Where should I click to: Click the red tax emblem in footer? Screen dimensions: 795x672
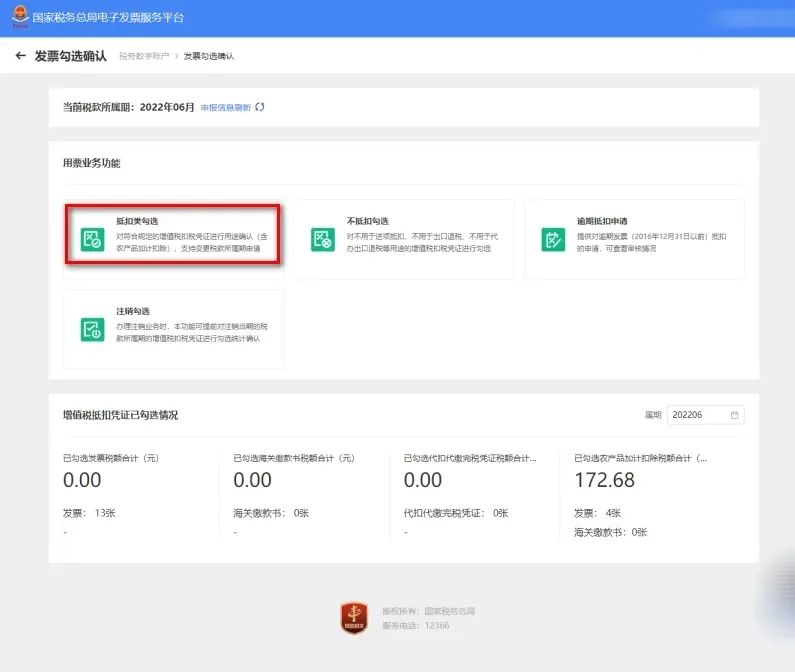pyautogui.click(x=354, y=618)
